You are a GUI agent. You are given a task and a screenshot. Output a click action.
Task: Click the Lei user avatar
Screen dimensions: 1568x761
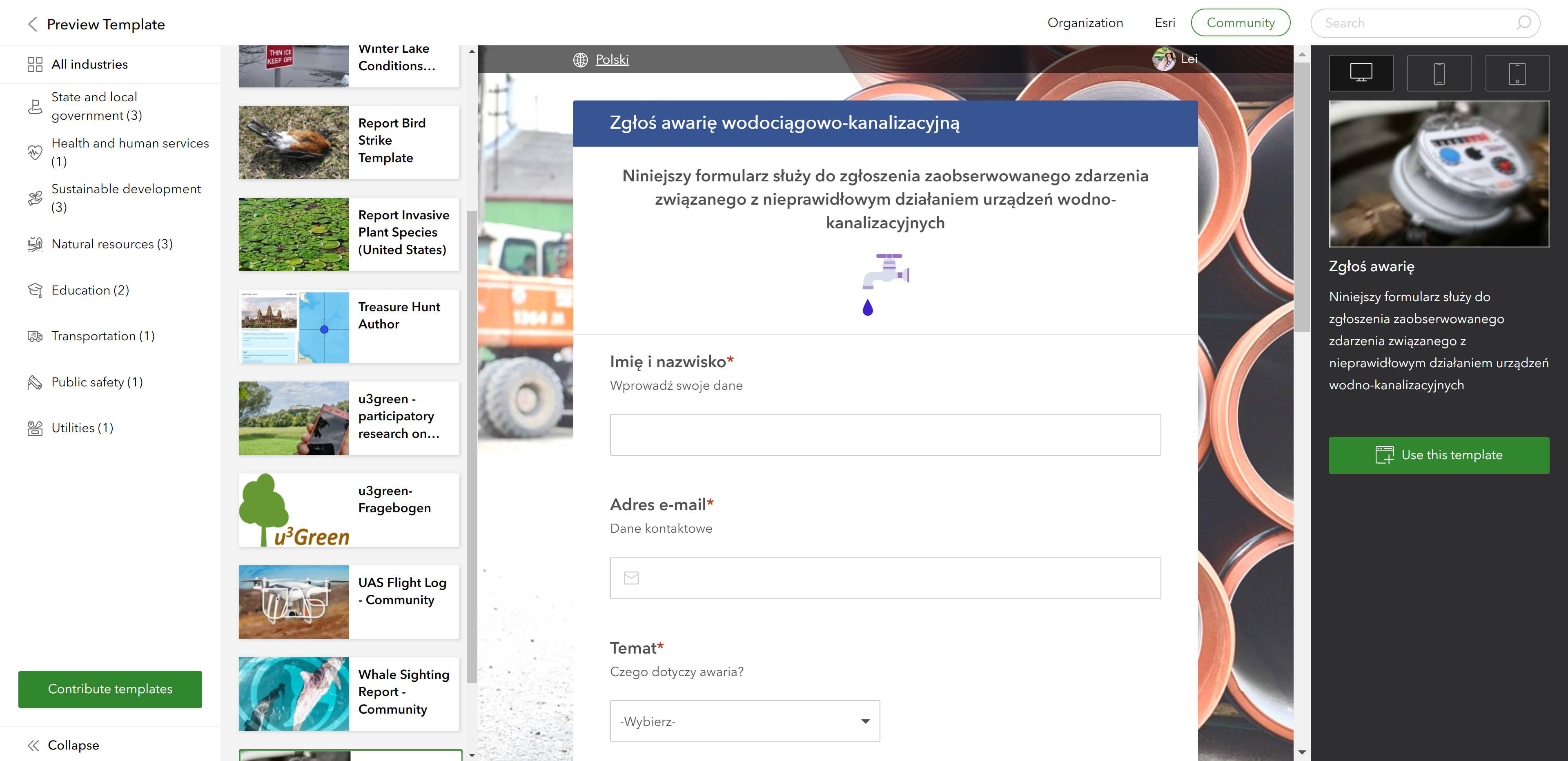coord(1164,59)
